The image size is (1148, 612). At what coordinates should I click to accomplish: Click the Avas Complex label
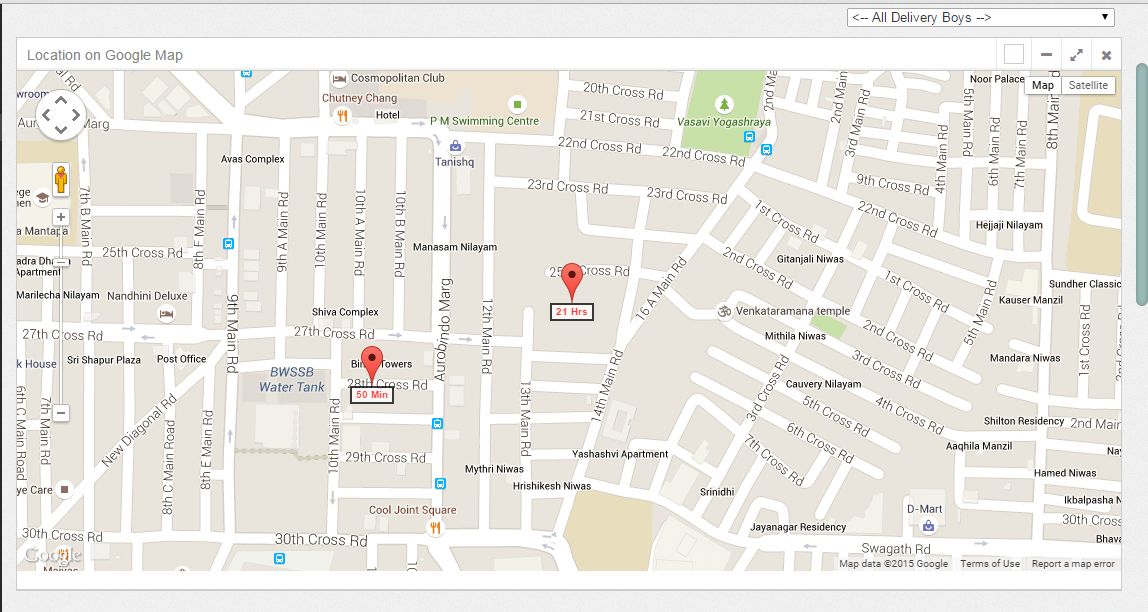click(x=253, y=159)
